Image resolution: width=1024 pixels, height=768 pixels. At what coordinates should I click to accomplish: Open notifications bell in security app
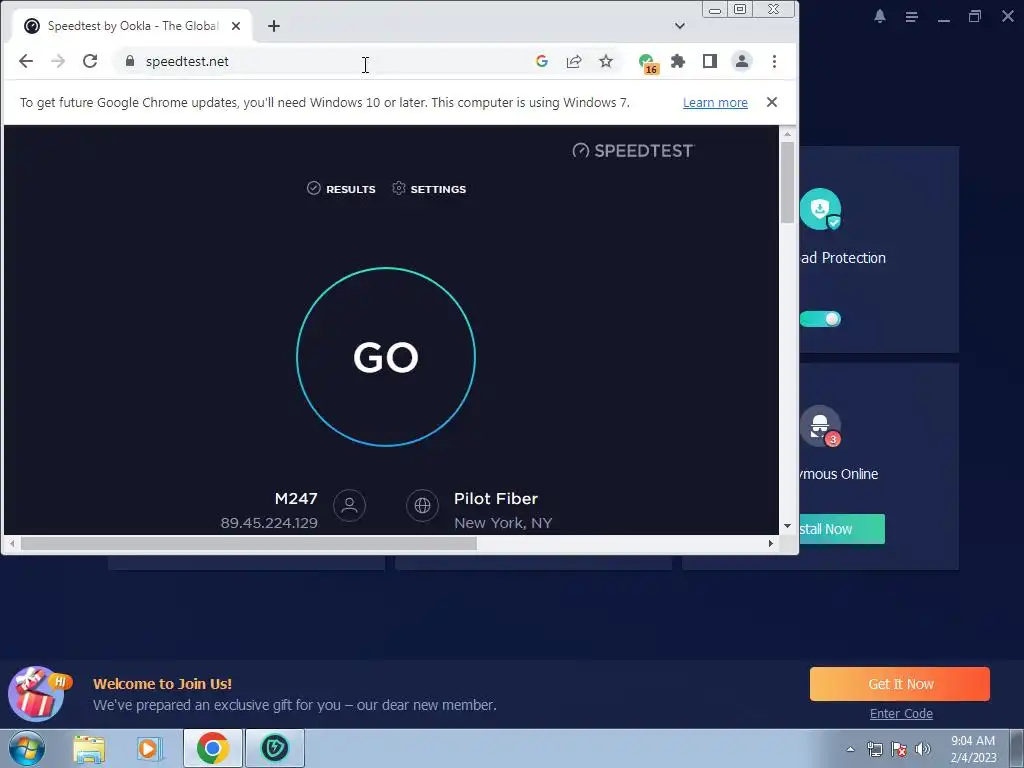[x=880, y=17]
